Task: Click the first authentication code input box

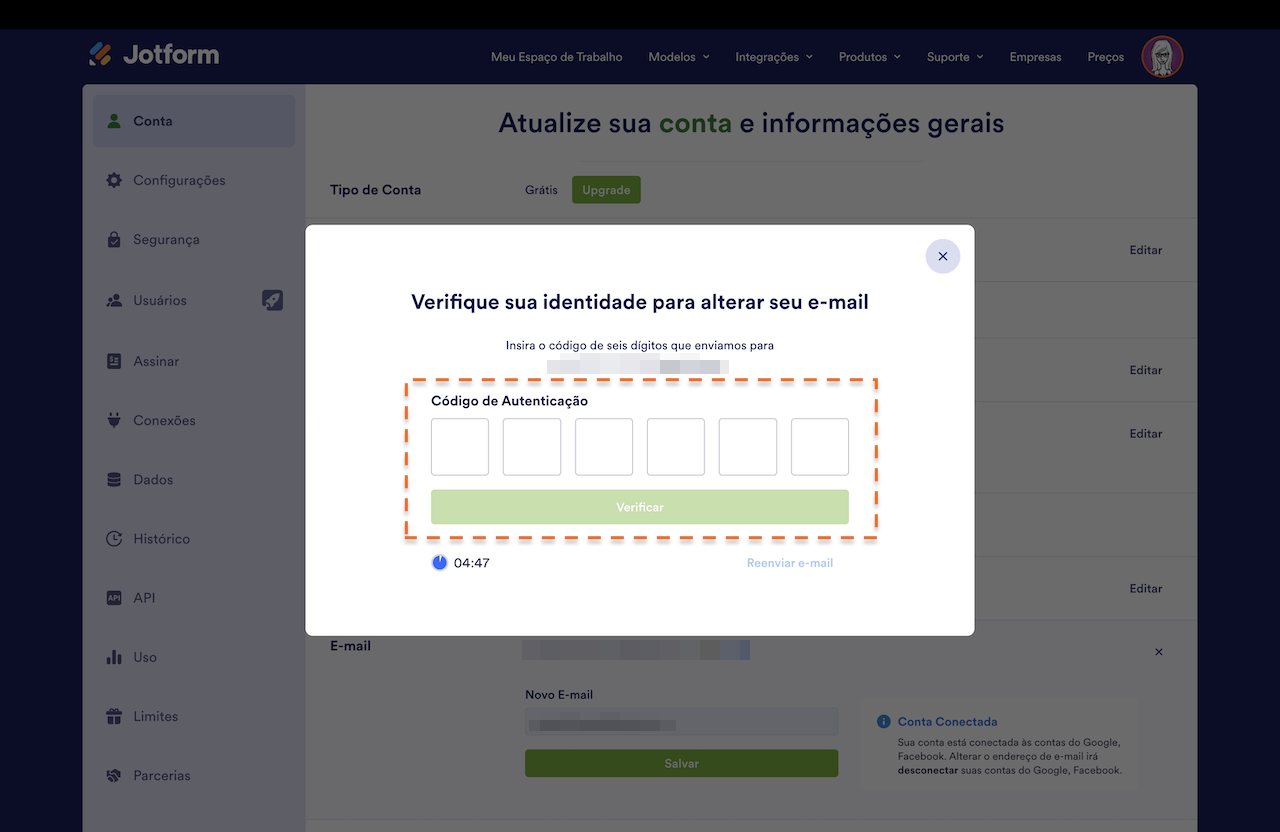Action: click(459, 447)
